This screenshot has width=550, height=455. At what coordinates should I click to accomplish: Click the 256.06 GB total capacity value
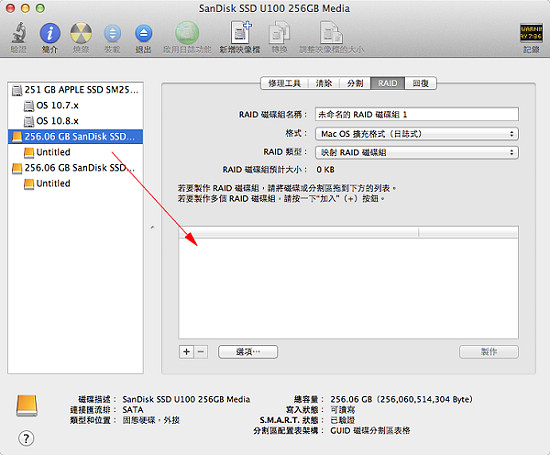(x=401, y=399)
